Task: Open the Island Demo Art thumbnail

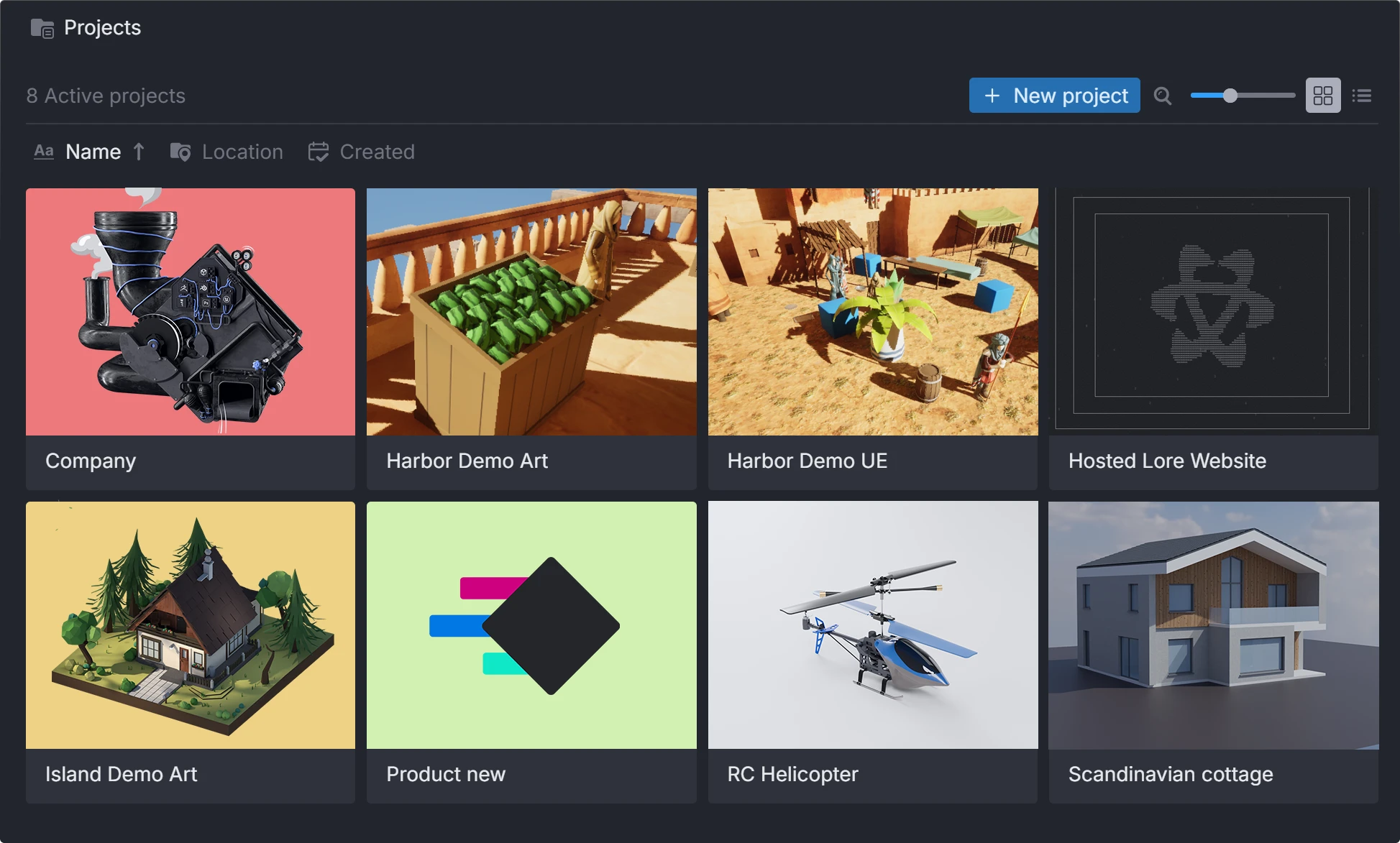Action: [191, 625]
